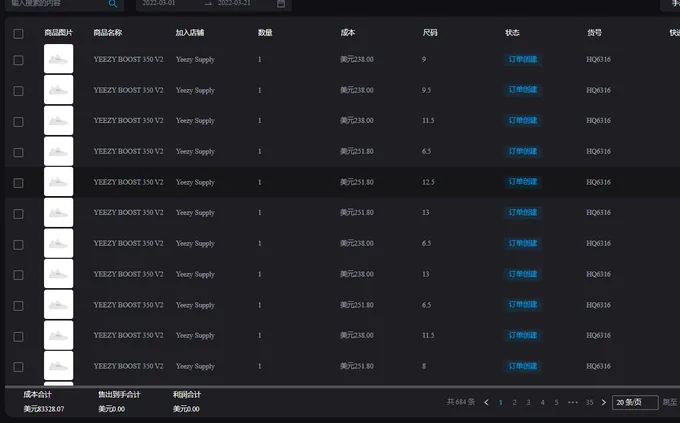This screenshot has width=680, height=423.
Task: Click Yeezy Supply store in size 9.5 row
Action: (195, 90)
